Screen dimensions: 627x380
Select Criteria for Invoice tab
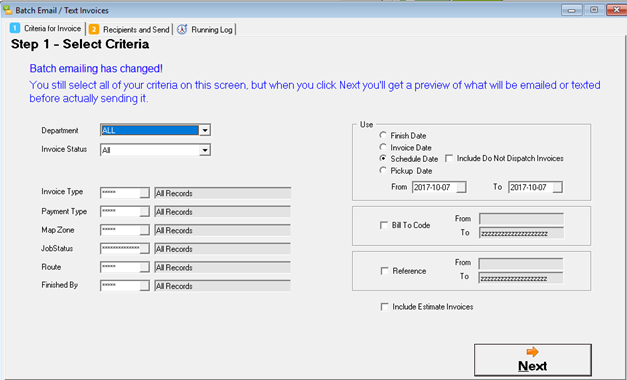[46, 28]
